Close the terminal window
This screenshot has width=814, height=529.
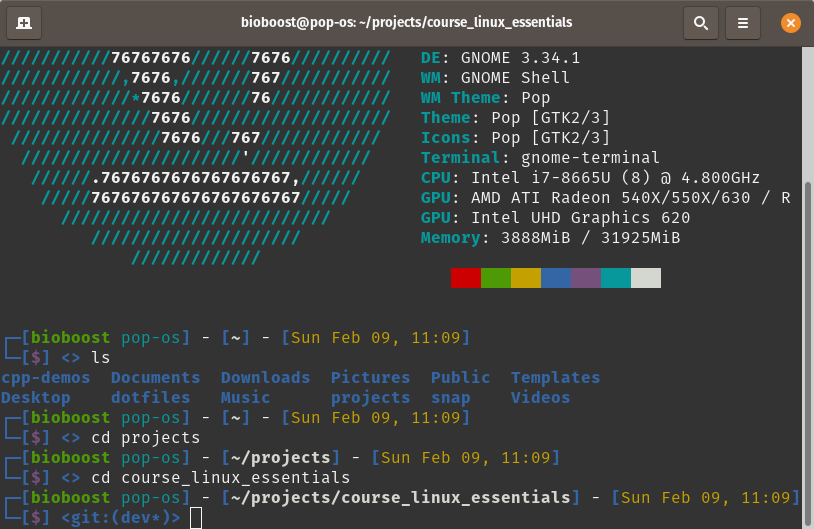[x=791, y=23]
